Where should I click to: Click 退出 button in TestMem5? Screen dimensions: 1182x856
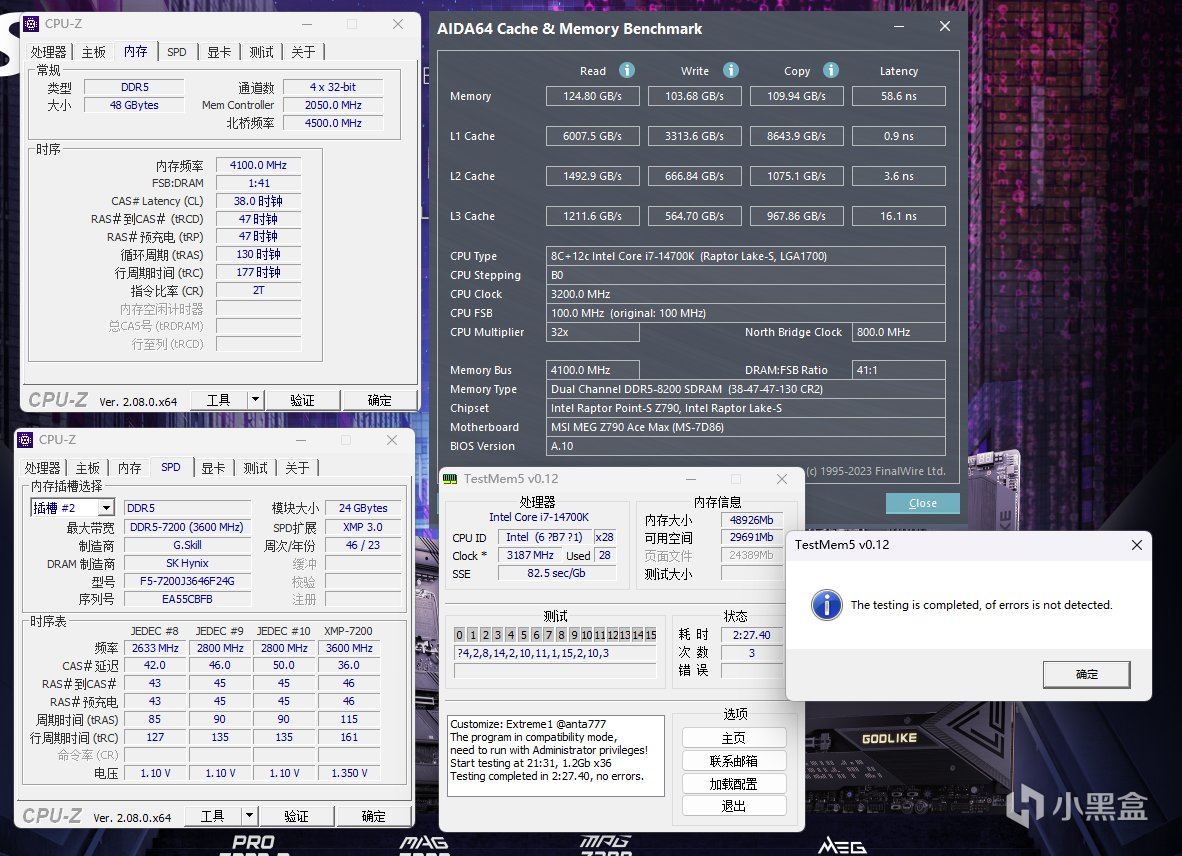click(733, 806)
